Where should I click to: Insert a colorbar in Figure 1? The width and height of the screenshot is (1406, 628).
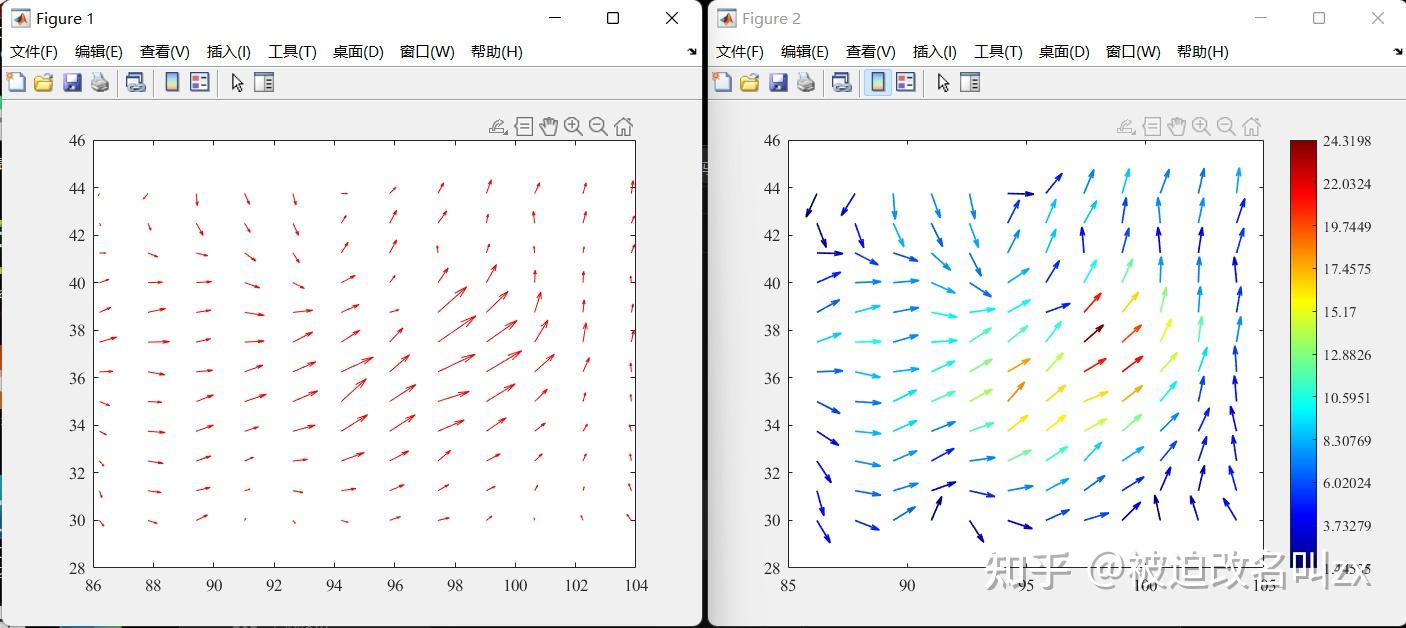[x=171, y=82]
